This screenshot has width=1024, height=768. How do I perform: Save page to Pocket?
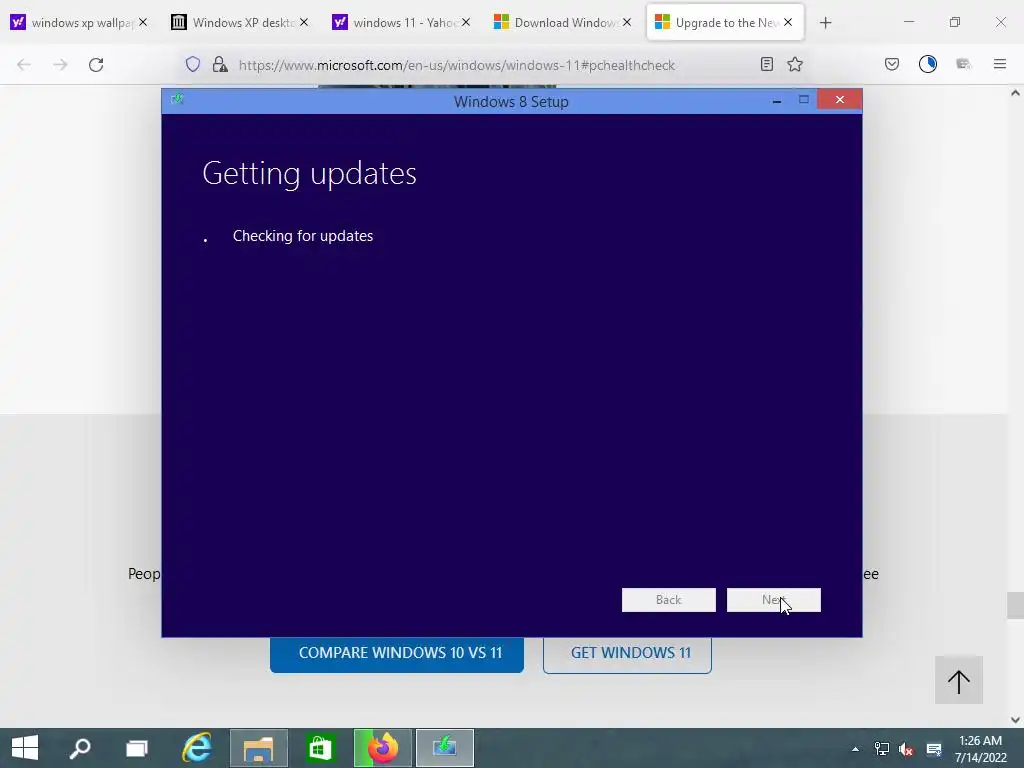coord(892,64)
